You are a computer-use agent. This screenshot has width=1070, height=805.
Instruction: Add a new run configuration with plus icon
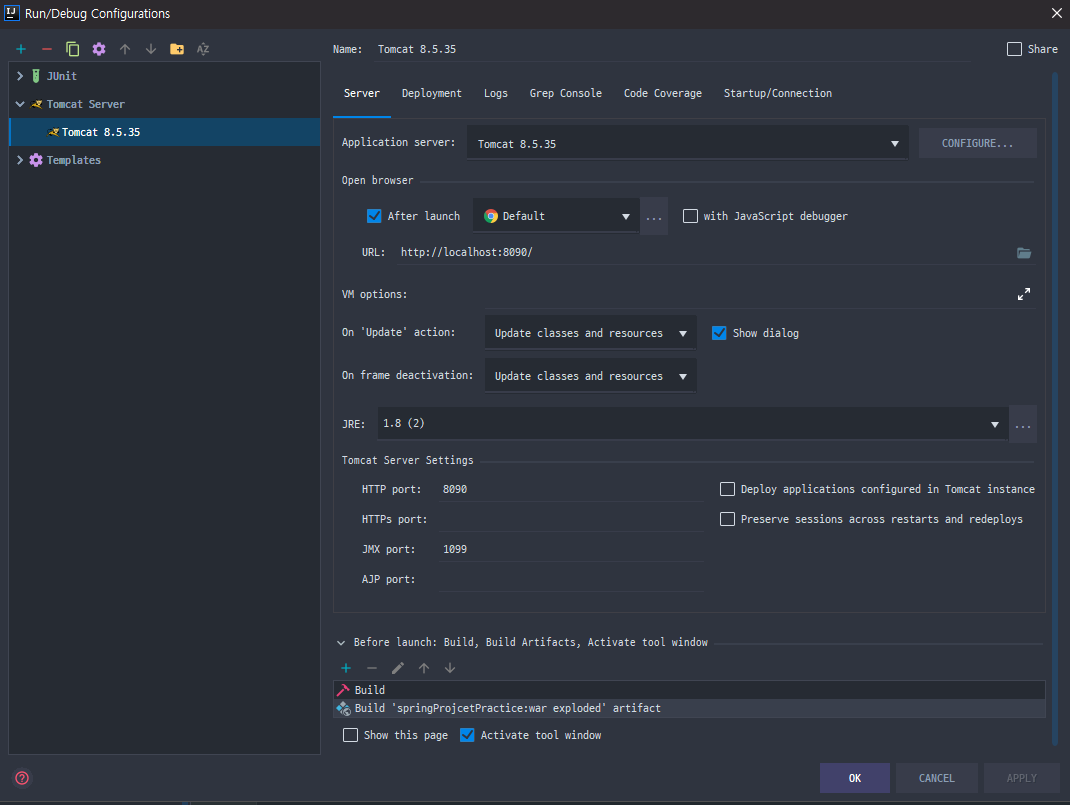(x=21, y=49)
